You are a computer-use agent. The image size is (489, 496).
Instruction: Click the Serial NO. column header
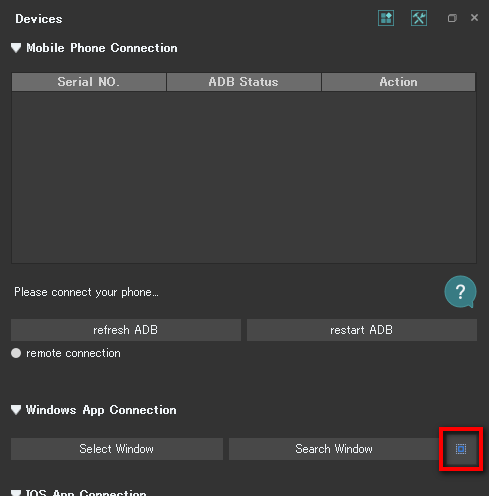point(89,82)
